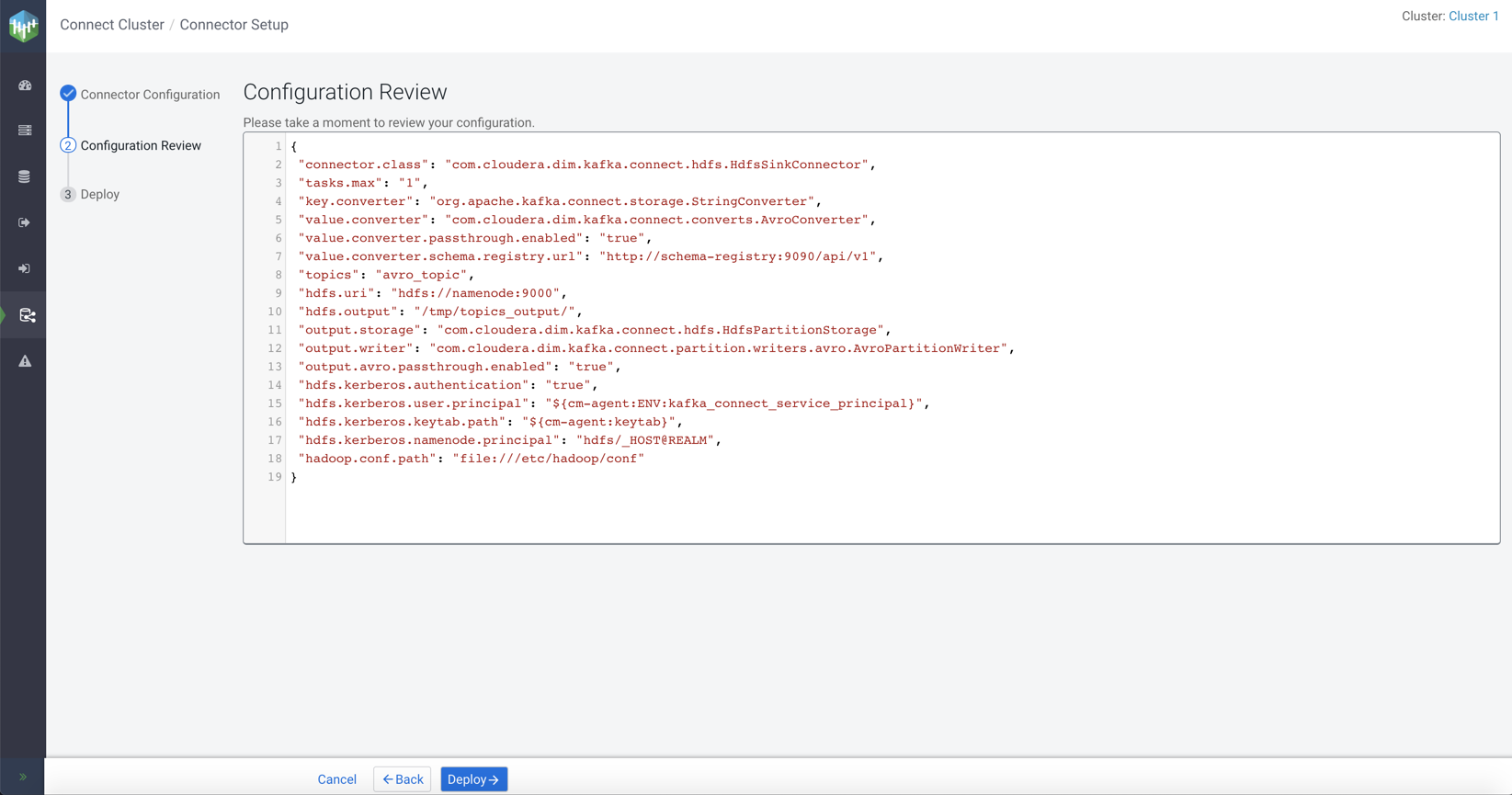
Task: Click the step 3 number badge
Action: coord(68,194)
